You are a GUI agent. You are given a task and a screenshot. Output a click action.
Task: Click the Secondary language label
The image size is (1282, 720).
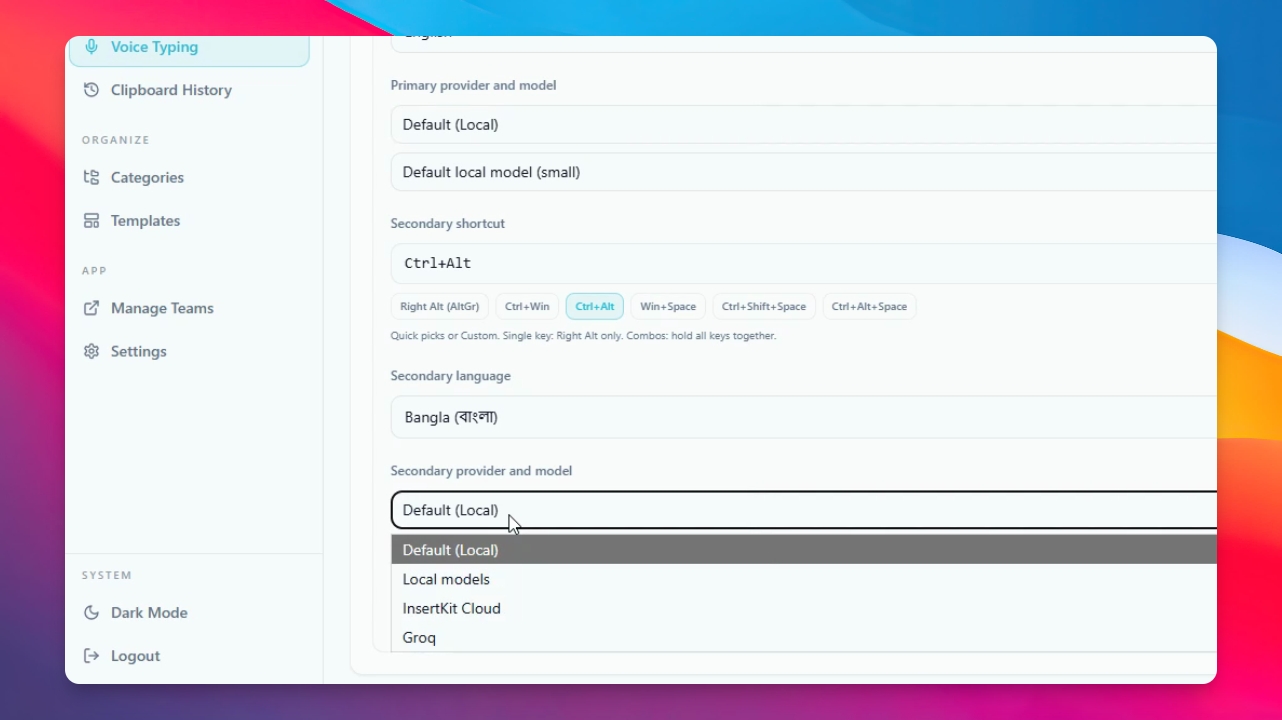pyautogui.click(x=450, y=376)
